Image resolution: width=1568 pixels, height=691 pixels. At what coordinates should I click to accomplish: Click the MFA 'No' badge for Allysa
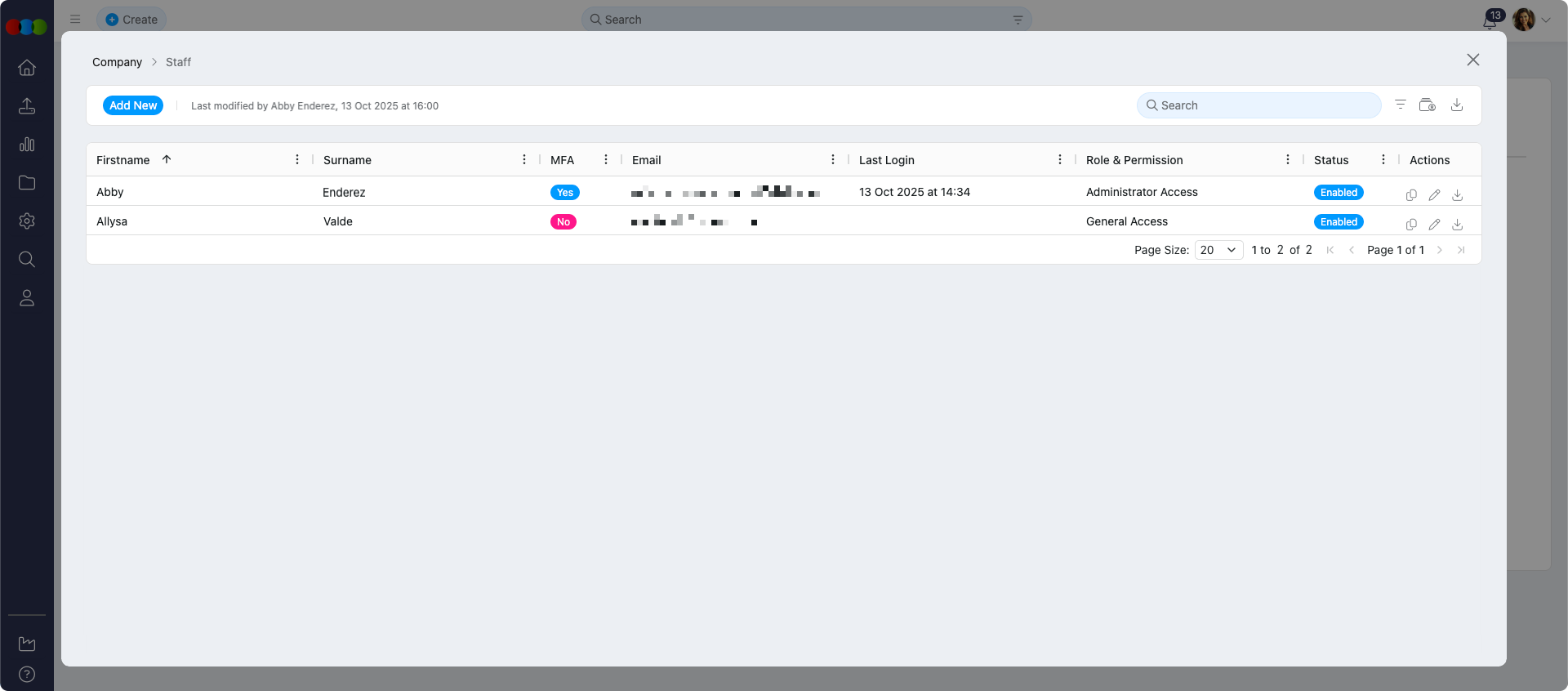click(563, 222)
